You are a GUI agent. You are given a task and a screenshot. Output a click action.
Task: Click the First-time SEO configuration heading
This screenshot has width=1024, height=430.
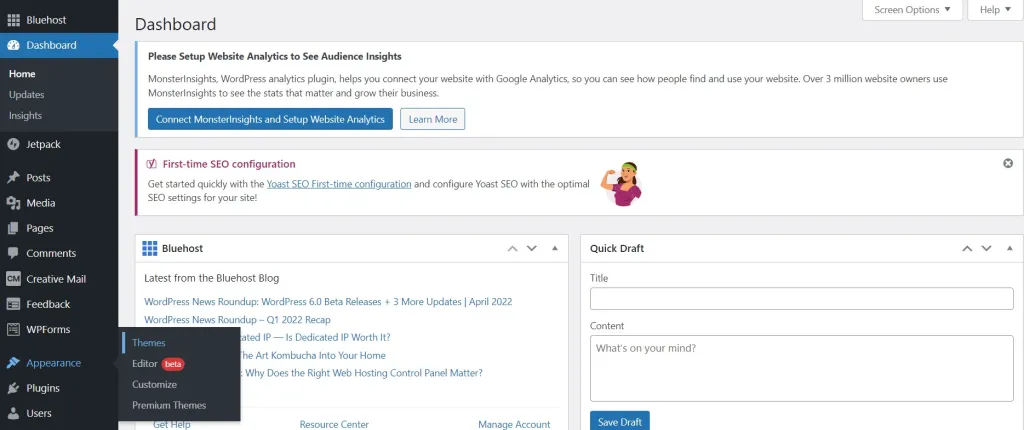229,164
